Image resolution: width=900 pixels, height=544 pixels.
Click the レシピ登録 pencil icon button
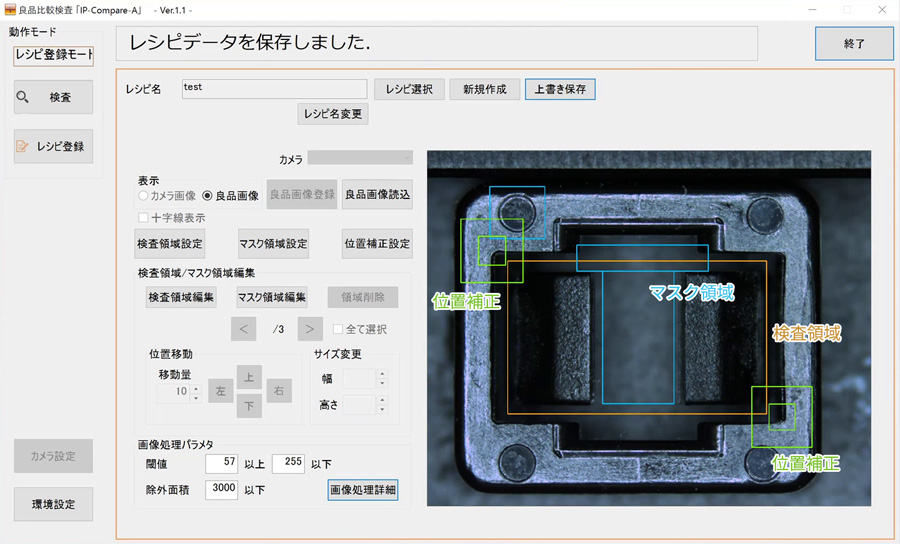pyautogui.click(x=53, y=146)
